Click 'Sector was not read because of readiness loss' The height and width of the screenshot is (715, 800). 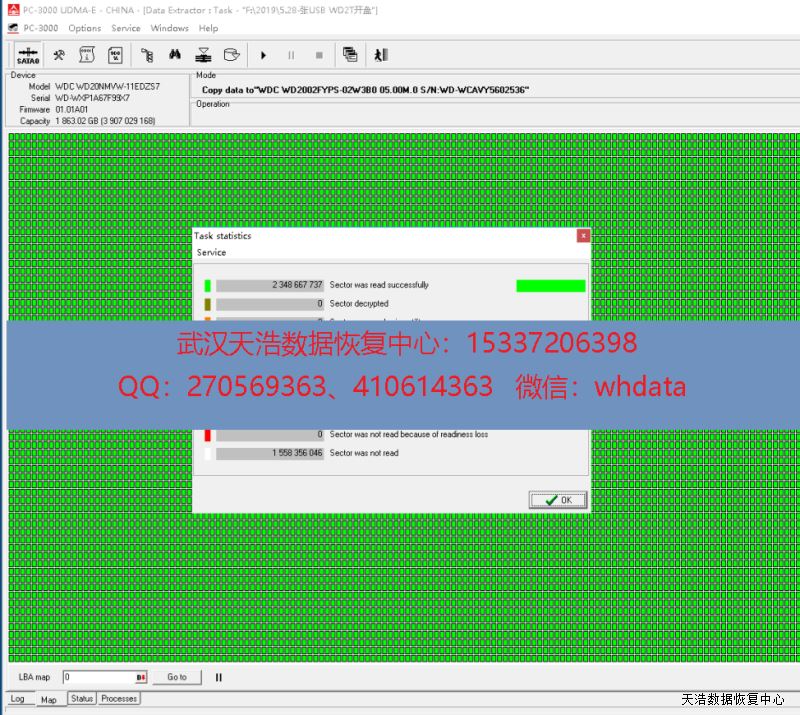409,434
